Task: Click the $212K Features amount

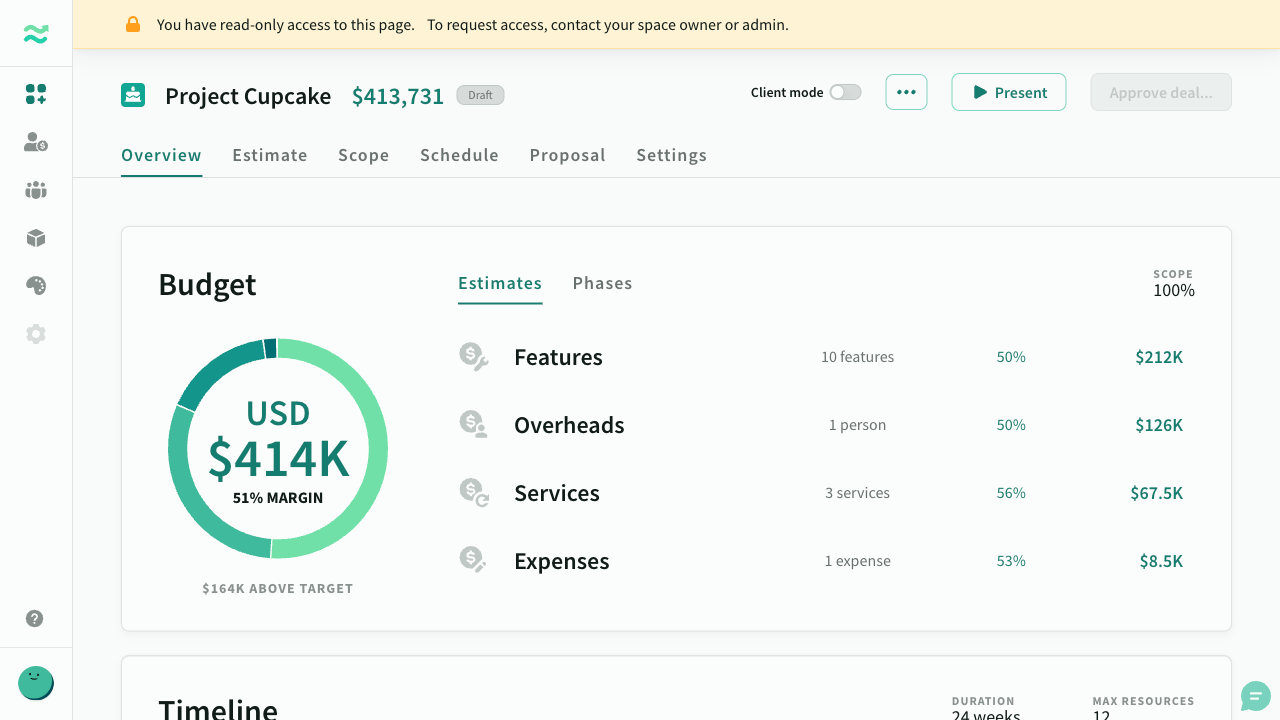Action: 1159,357
